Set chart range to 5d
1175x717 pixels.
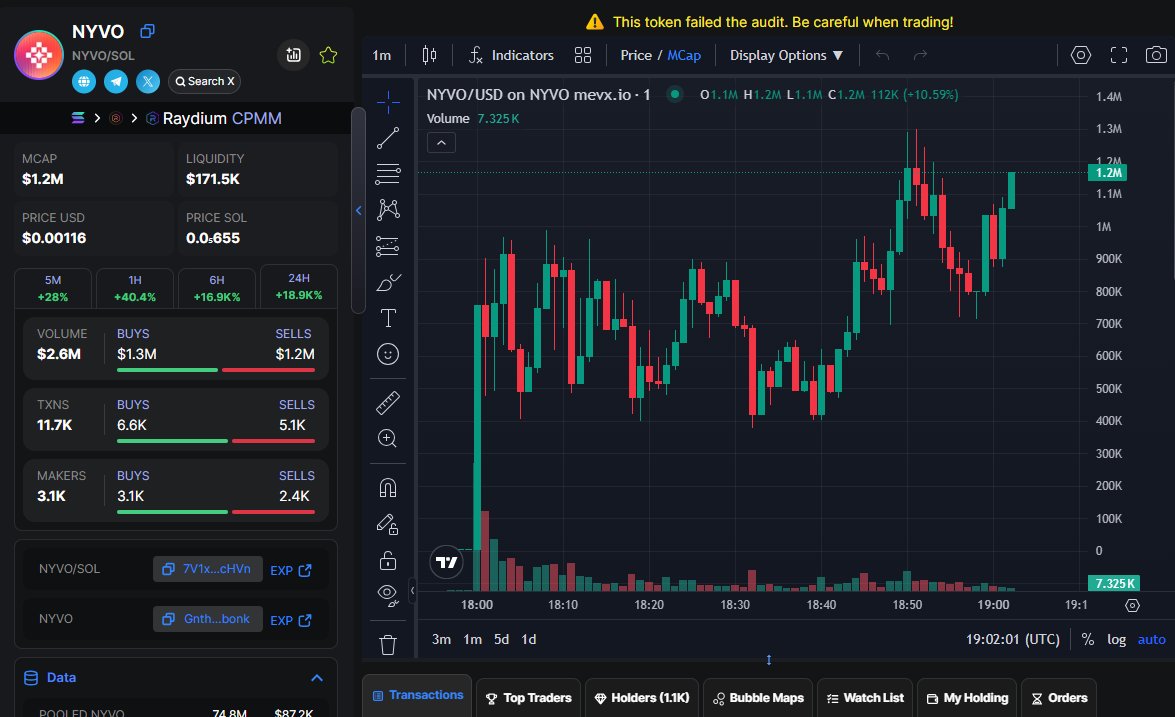[501, 639]
